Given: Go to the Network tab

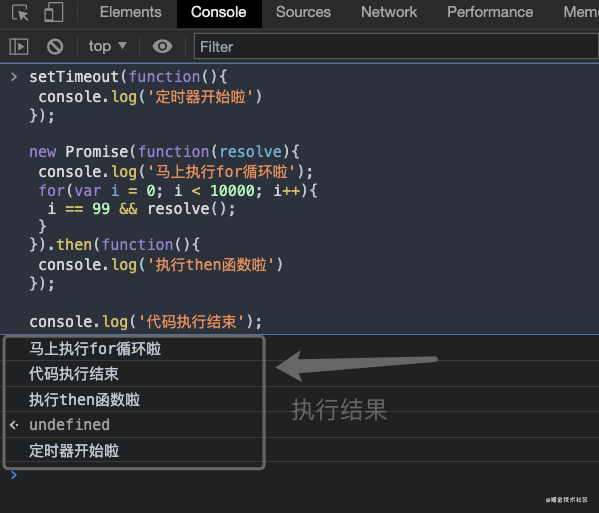Looking at the screenshot, I should [389, 12].
